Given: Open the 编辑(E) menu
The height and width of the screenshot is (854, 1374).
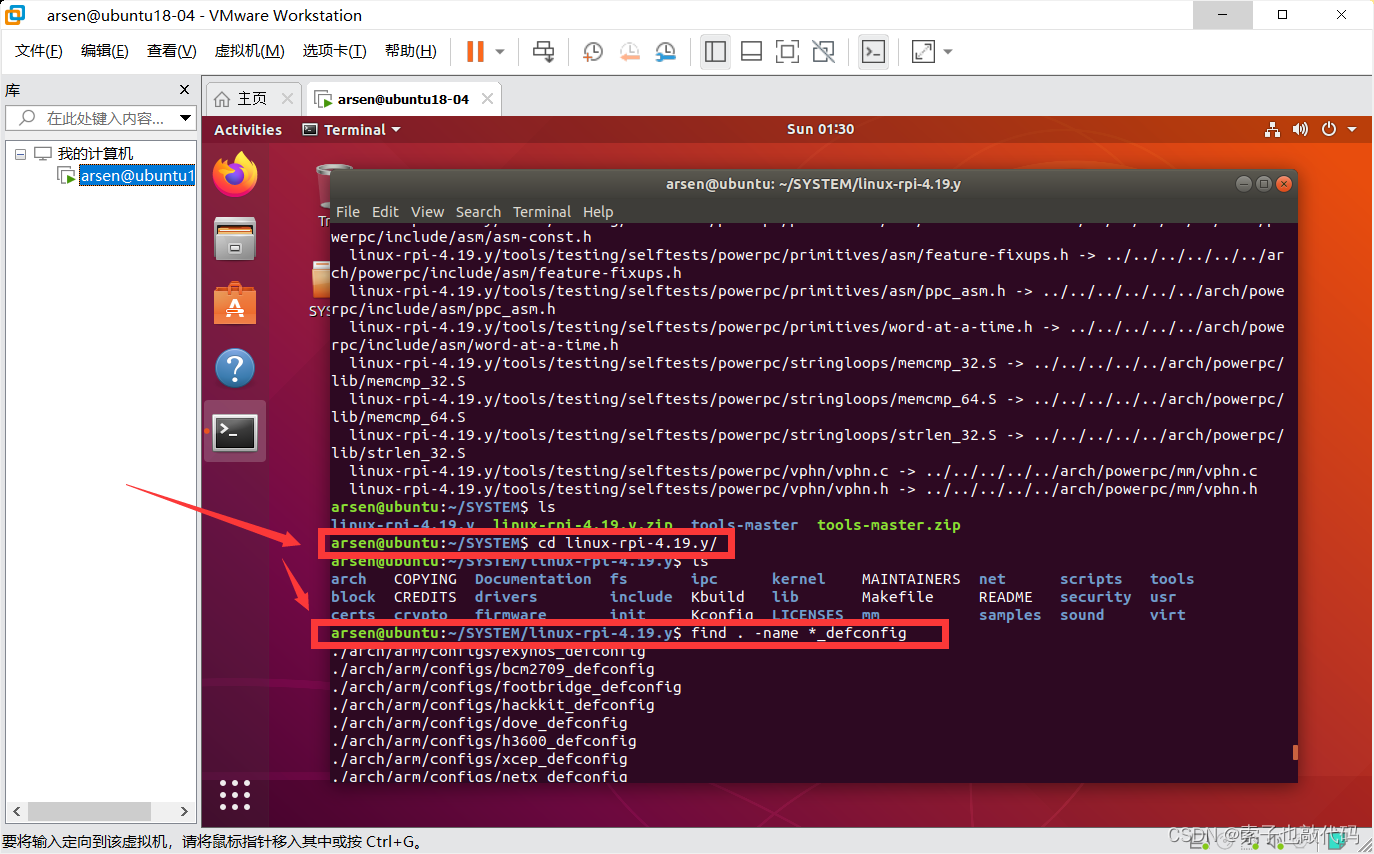Looking at the screenshot, I should point(105,51).
